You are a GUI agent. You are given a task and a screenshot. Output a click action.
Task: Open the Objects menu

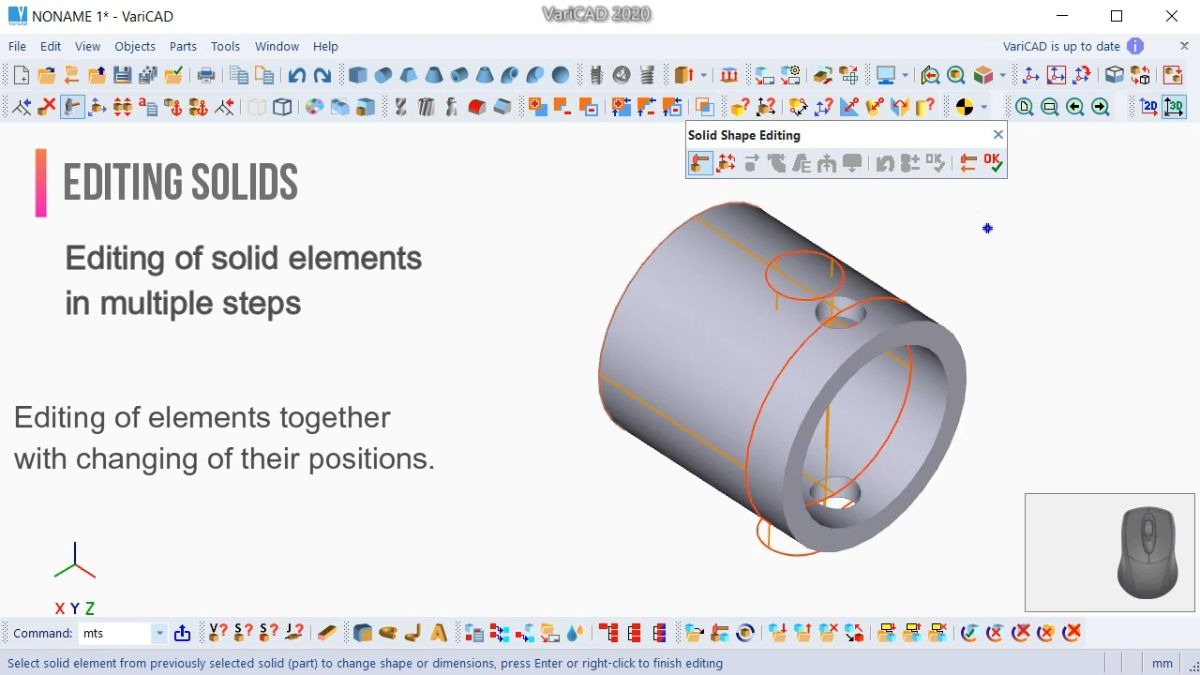point(135,46)
